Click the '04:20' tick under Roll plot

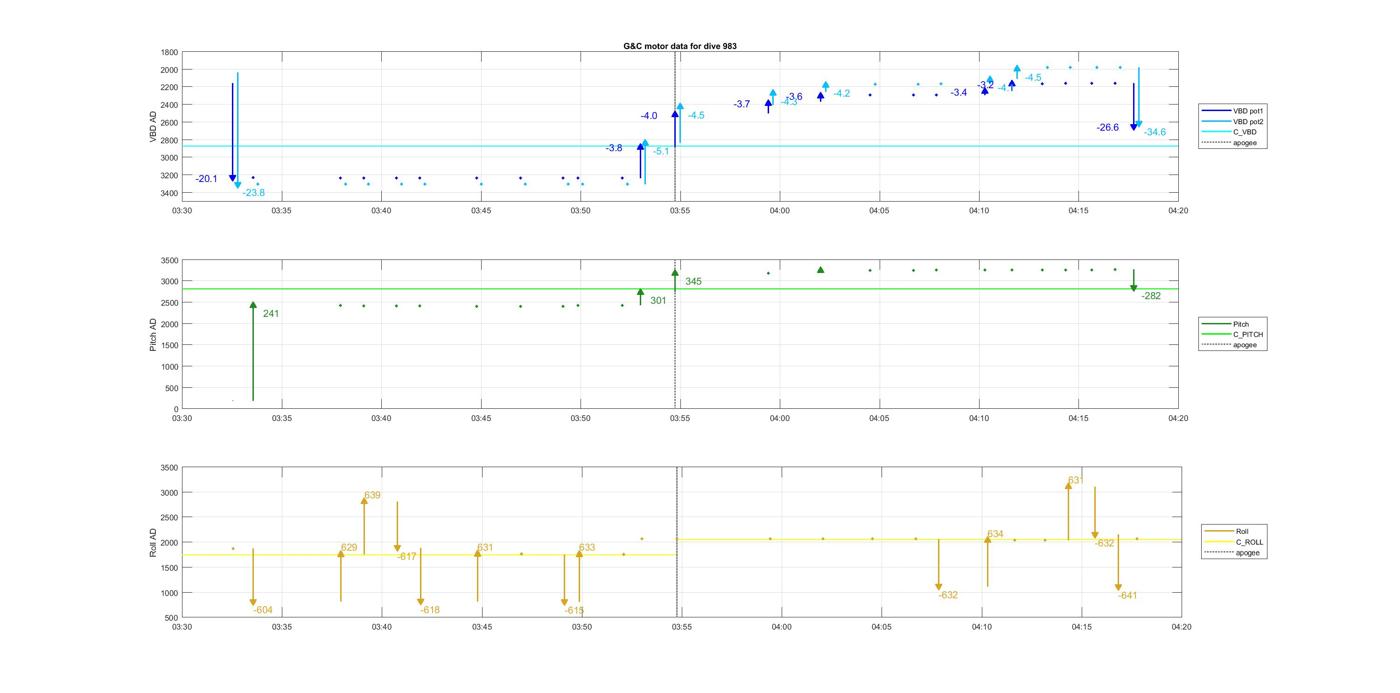click(1181, 627)
